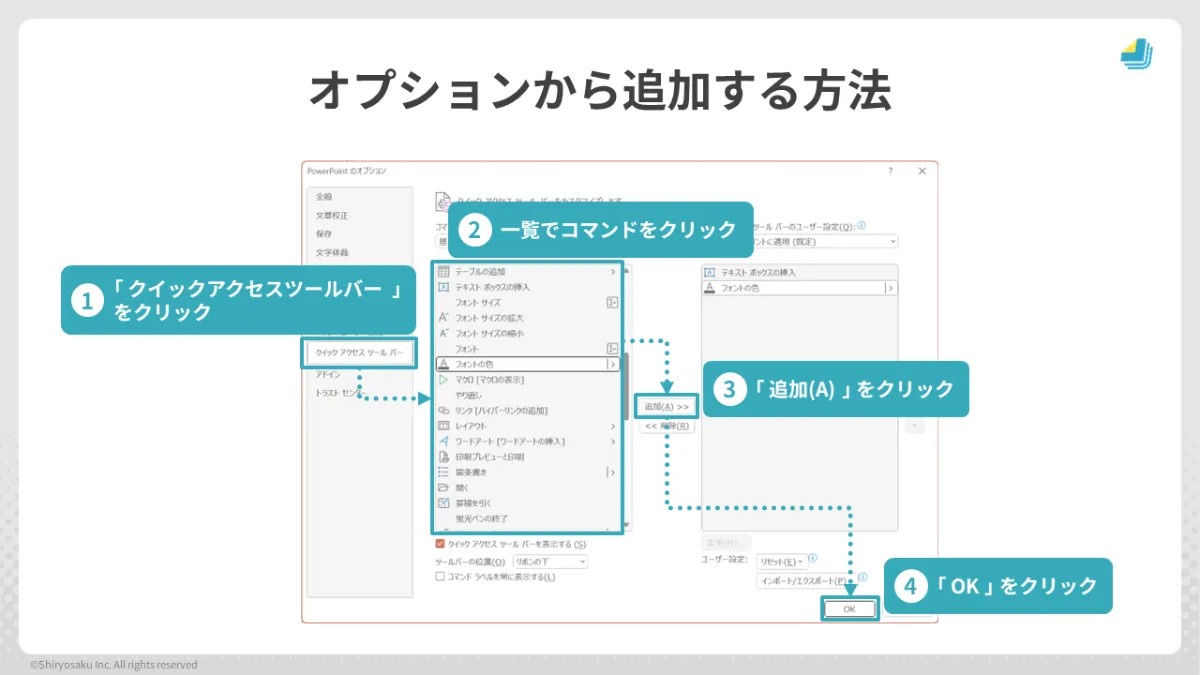Image resolution: width=1200 pixels, height=675 pixels.
Task: Select the フォント row in the command list
Action: point(528,348)
